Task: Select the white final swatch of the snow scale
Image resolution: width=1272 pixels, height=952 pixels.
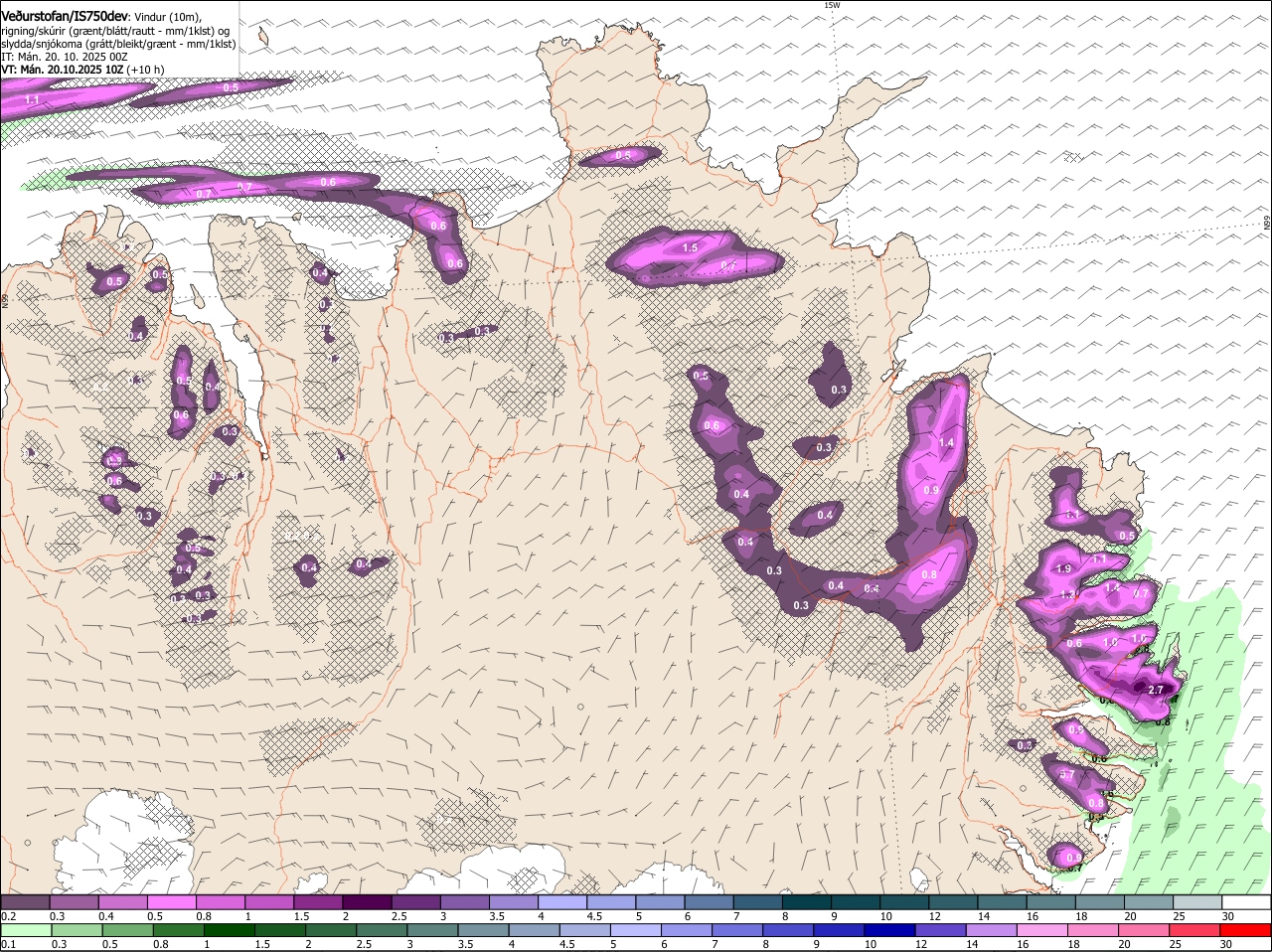Action: [x=1246, y=902]
